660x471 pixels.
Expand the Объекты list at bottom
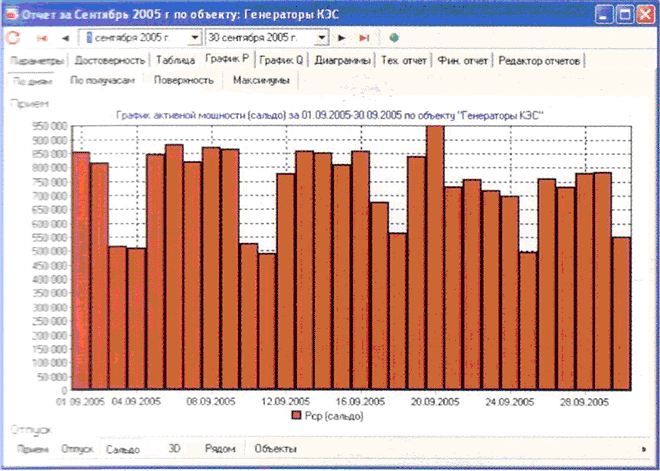pyautogui.click(x=275, y=450)
